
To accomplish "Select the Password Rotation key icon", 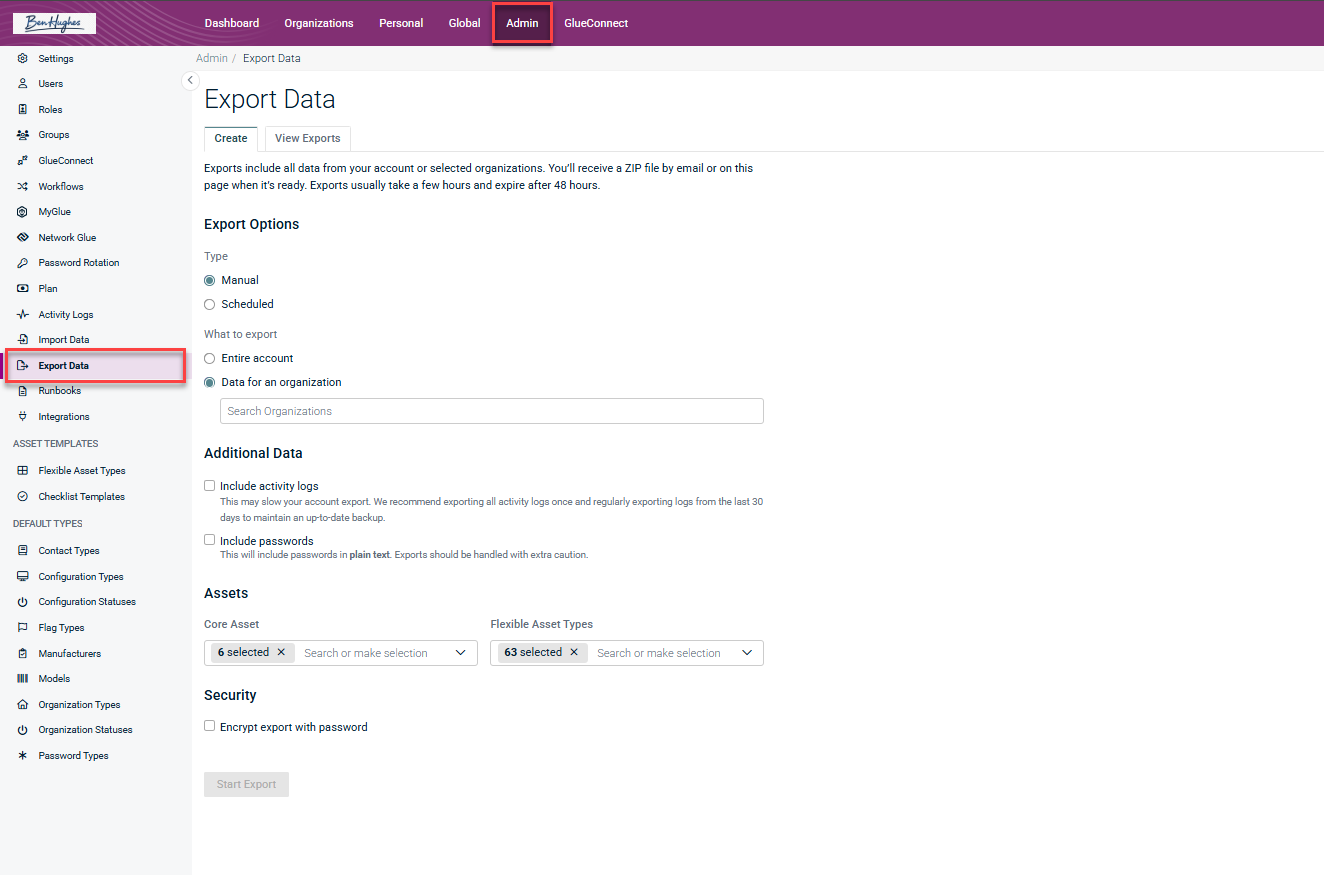I will pyautogui.click(x=23, y=263).
